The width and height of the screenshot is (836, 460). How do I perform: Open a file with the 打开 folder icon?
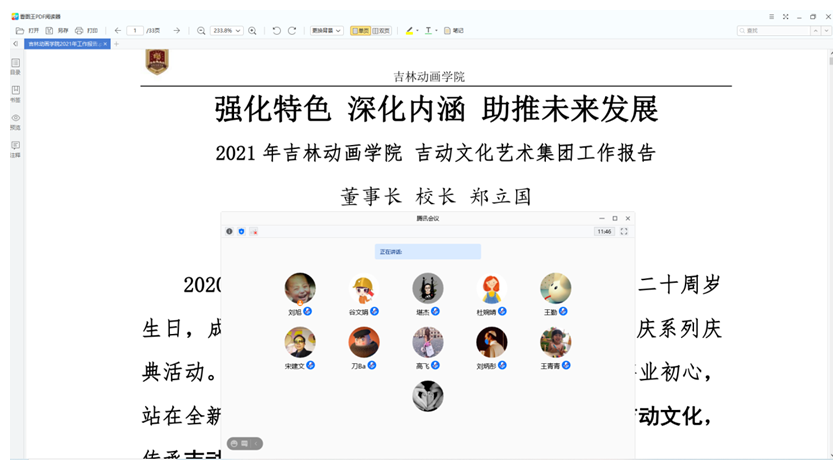[x=20, y=31]
